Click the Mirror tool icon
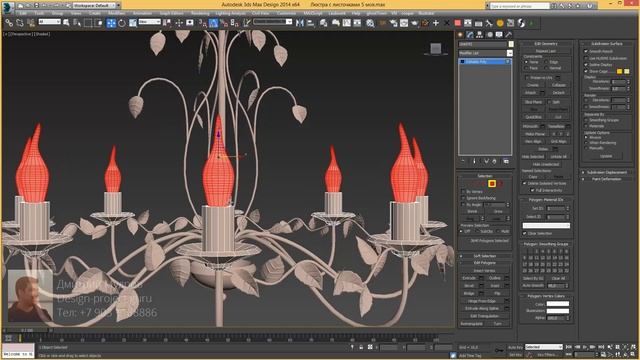Image resolution: width=640 pixels, height=360 pixels. 300,23
